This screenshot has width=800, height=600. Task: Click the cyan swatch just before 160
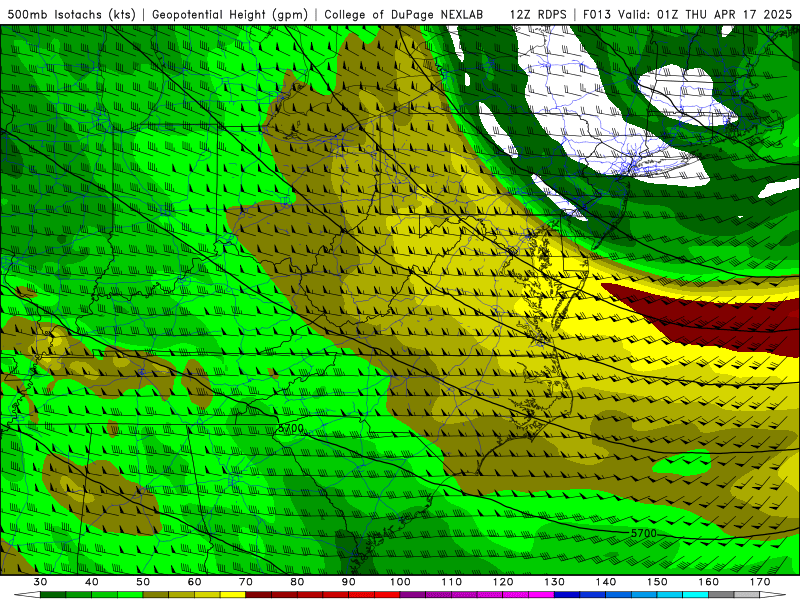(x=696, y=595)
